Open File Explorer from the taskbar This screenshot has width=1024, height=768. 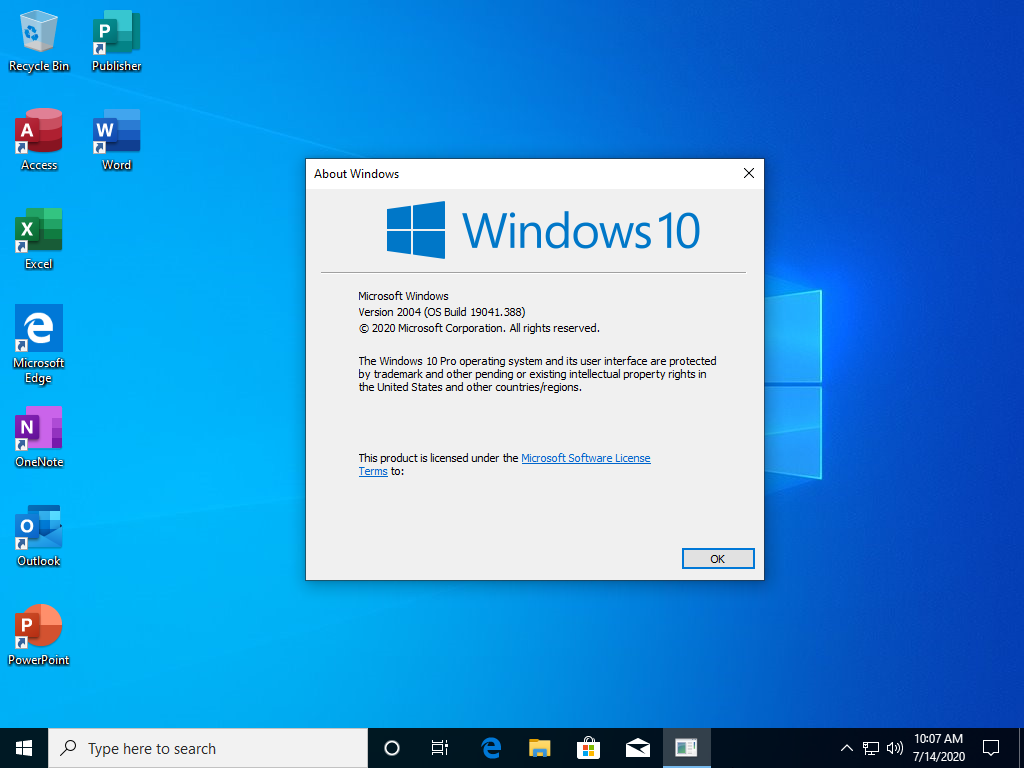tap(539, 748)
